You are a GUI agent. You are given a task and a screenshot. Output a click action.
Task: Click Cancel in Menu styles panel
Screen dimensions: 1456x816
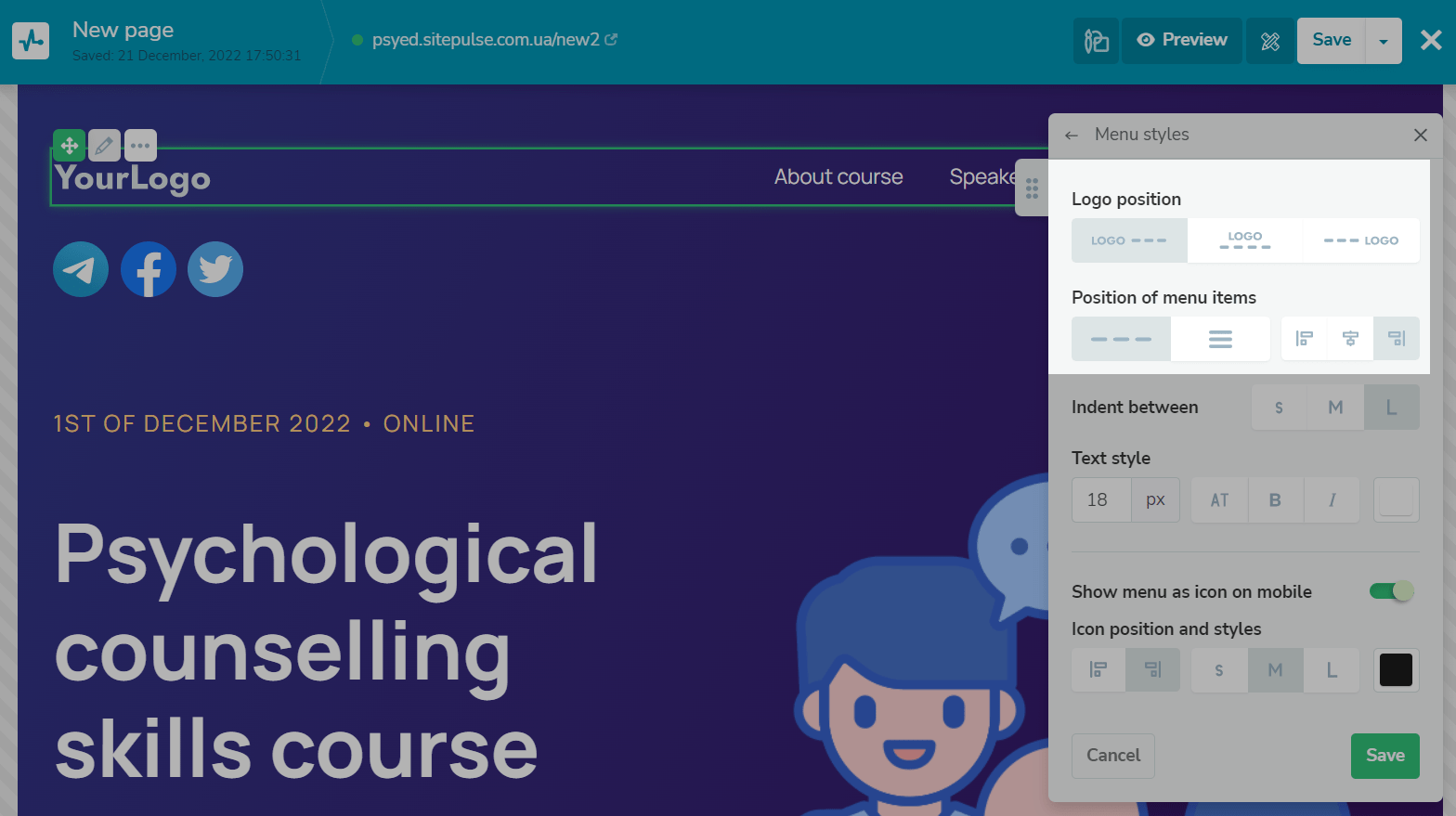(x=1113, y=756)
